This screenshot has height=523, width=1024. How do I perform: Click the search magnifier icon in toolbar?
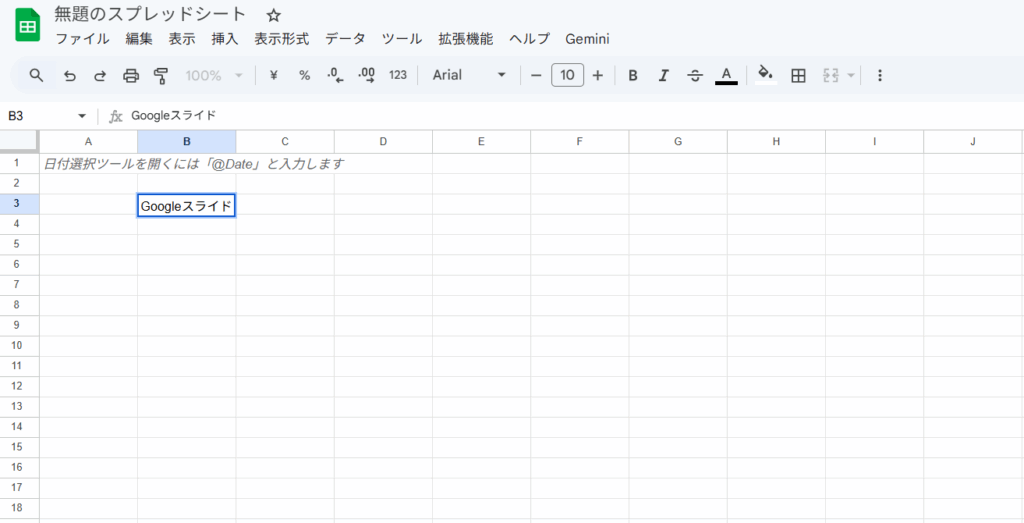click(x=37, y=75)
